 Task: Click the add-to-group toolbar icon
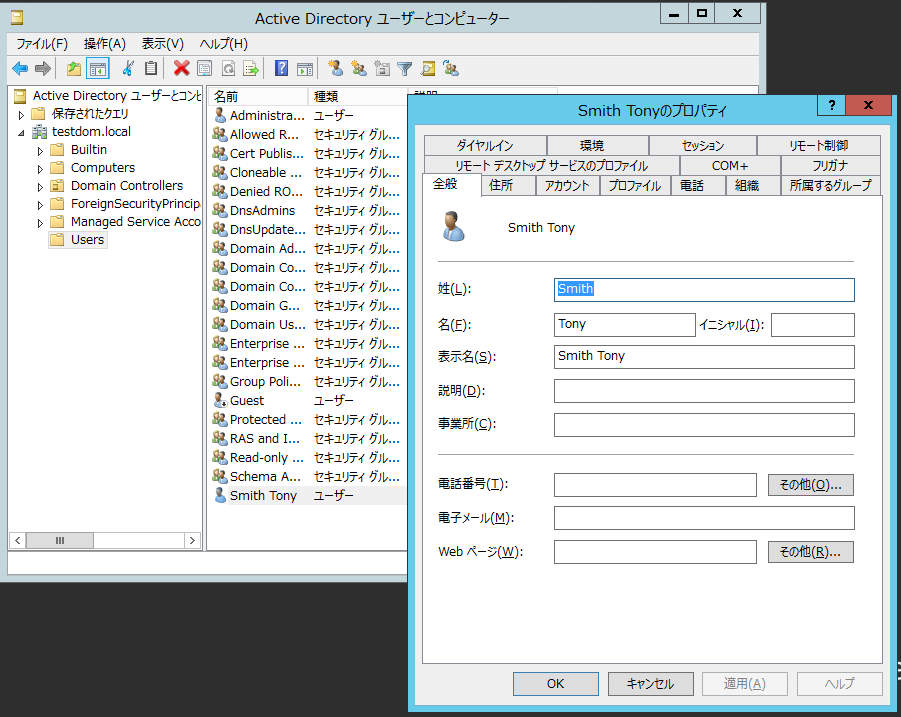click(x=451, y=69)
